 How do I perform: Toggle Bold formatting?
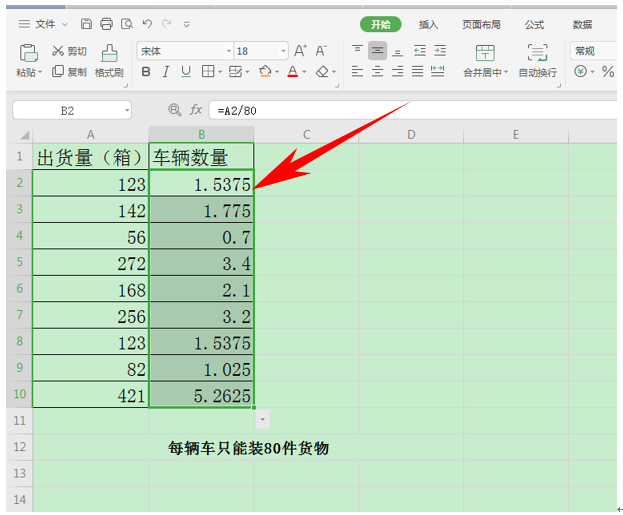(146, 72)
